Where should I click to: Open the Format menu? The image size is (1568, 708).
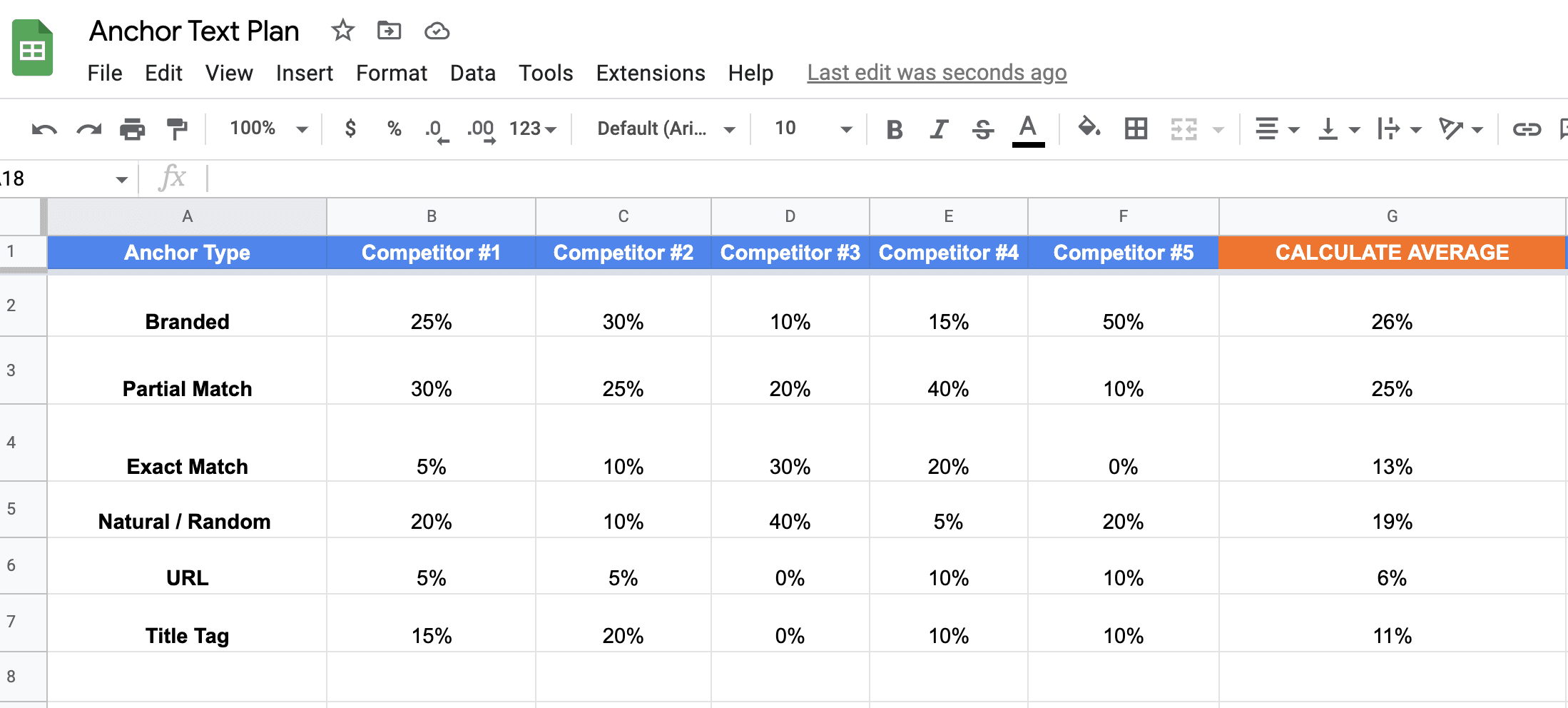[x=392, y=73]
